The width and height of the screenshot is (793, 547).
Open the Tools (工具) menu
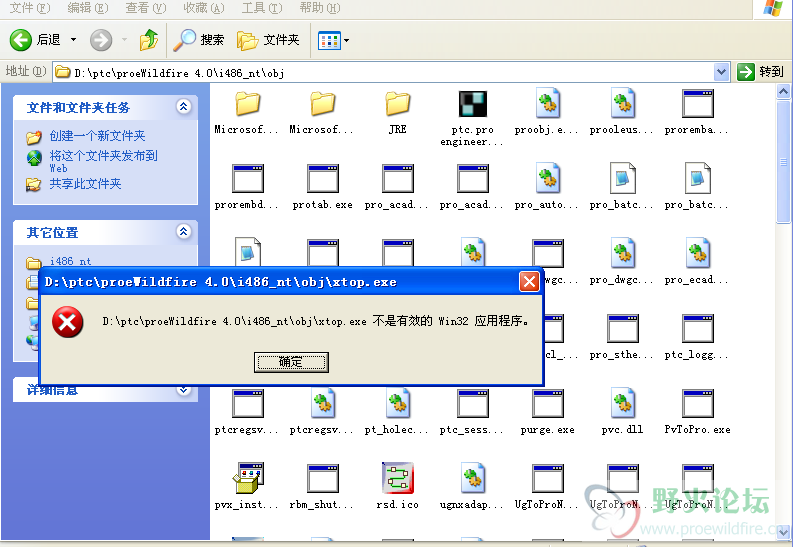261,8
